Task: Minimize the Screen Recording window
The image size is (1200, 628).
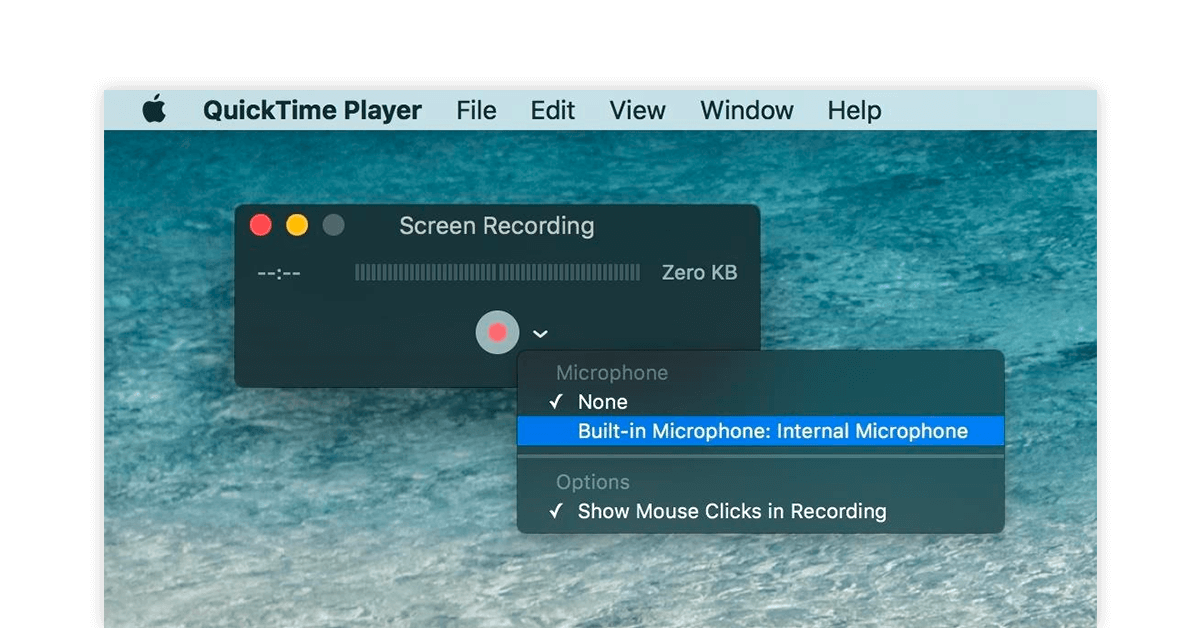Action: (x=297, y=225)
